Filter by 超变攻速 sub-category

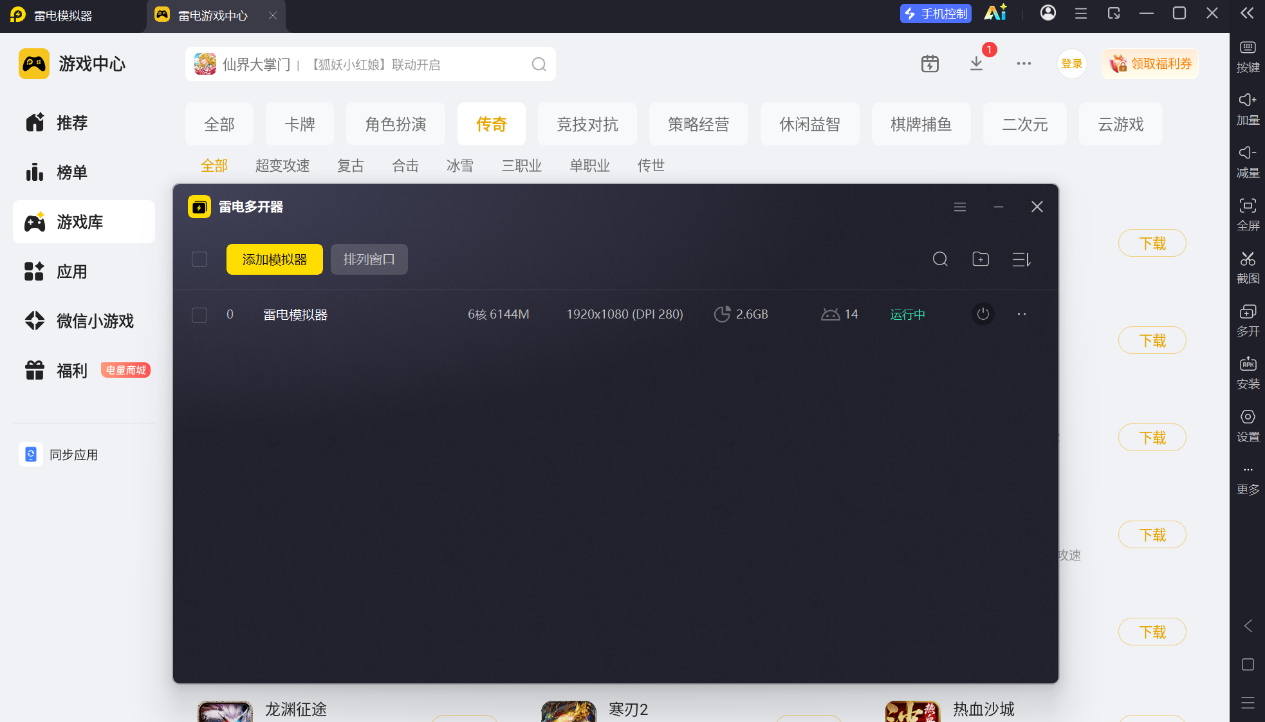pos(283,166)
